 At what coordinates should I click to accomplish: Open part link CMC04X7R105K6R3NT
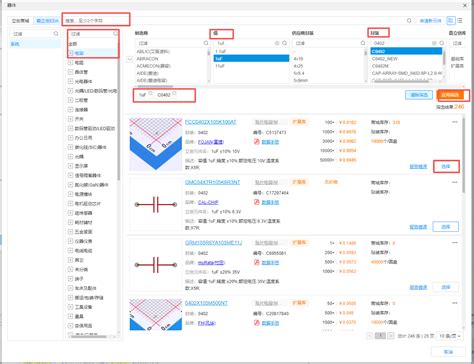click(x=212, y=182)
